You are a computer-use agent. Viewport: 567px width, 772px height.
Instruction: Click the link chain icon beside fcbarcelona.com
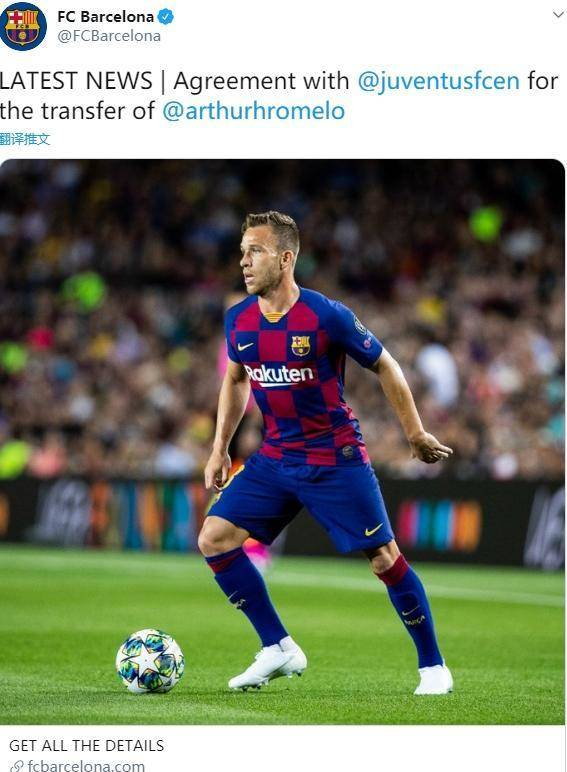tap(18, 766)
